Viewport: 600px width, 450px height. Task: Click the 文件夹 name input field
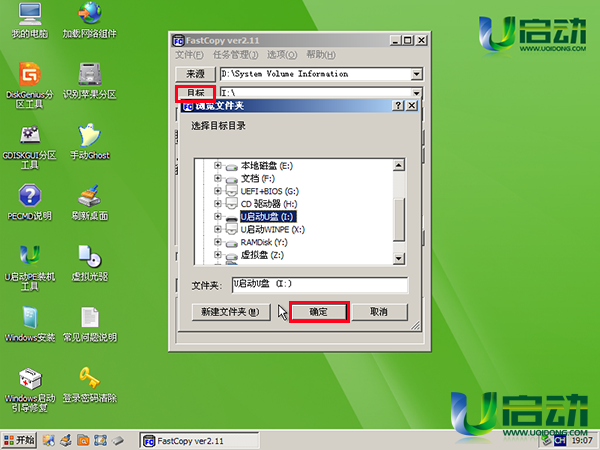tap(320, 285)
